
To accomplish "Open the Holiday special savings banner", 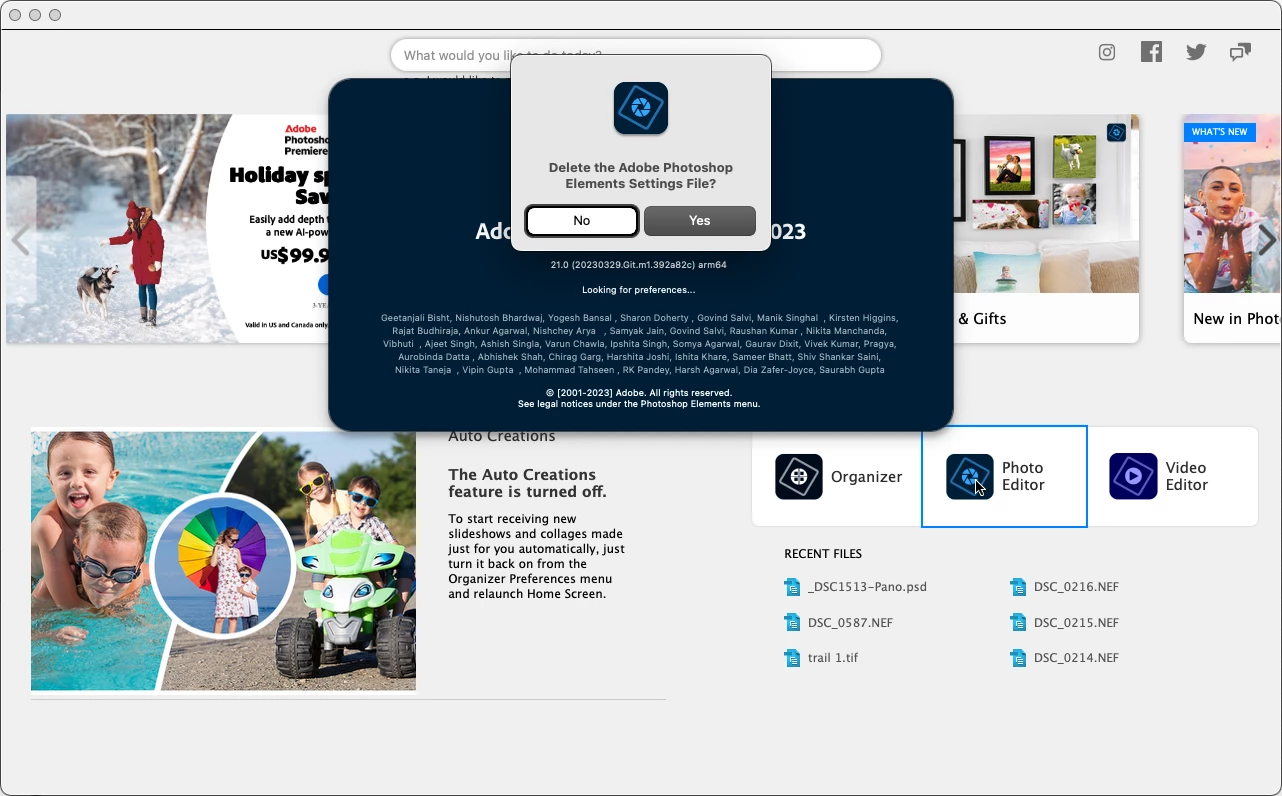I will click(167, 229).
